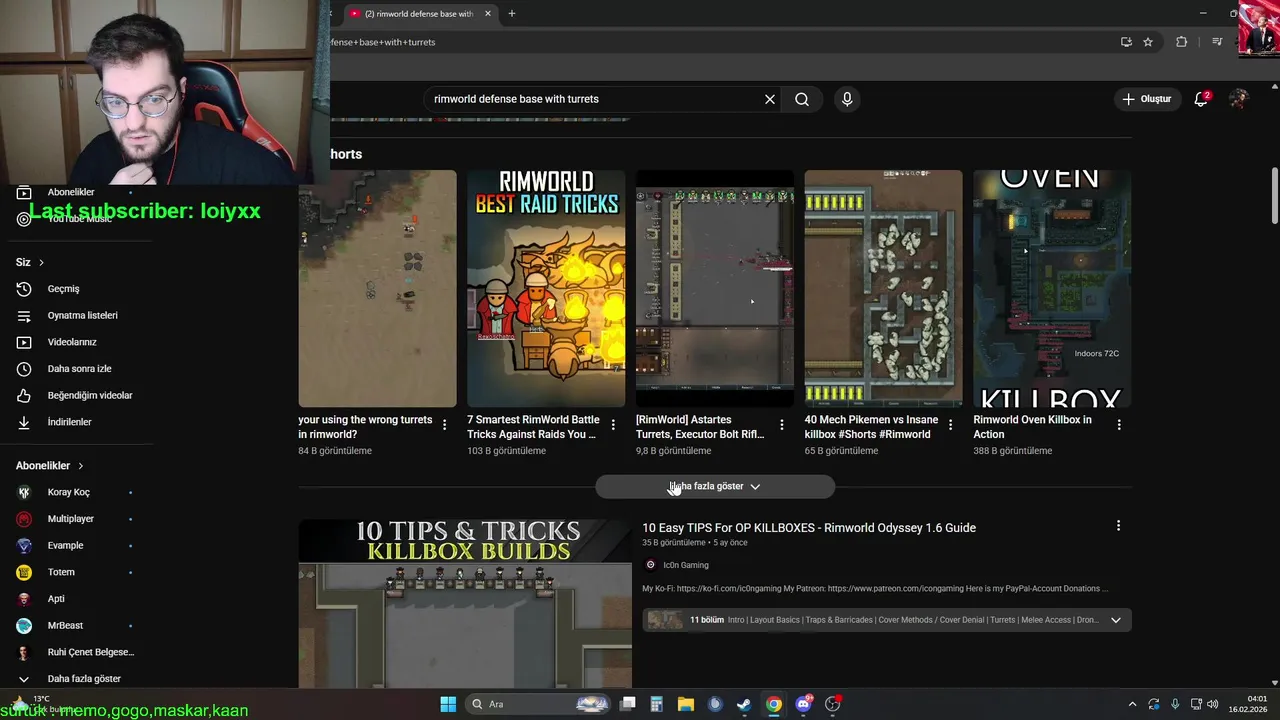Expand the Abonelikler section header
The height and width of the screenshot is (720, 1280).
tap(50, 466)
